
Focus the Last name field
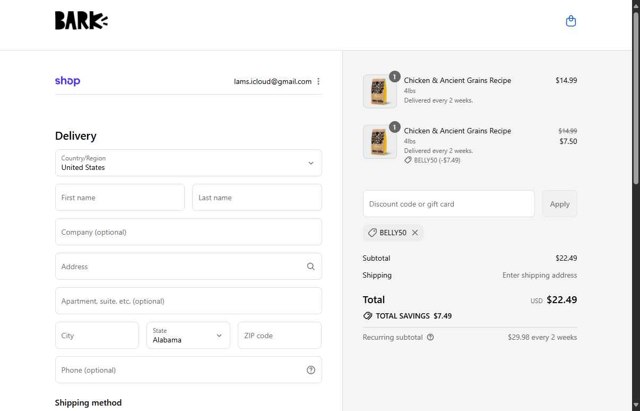[x=257, y=198]
